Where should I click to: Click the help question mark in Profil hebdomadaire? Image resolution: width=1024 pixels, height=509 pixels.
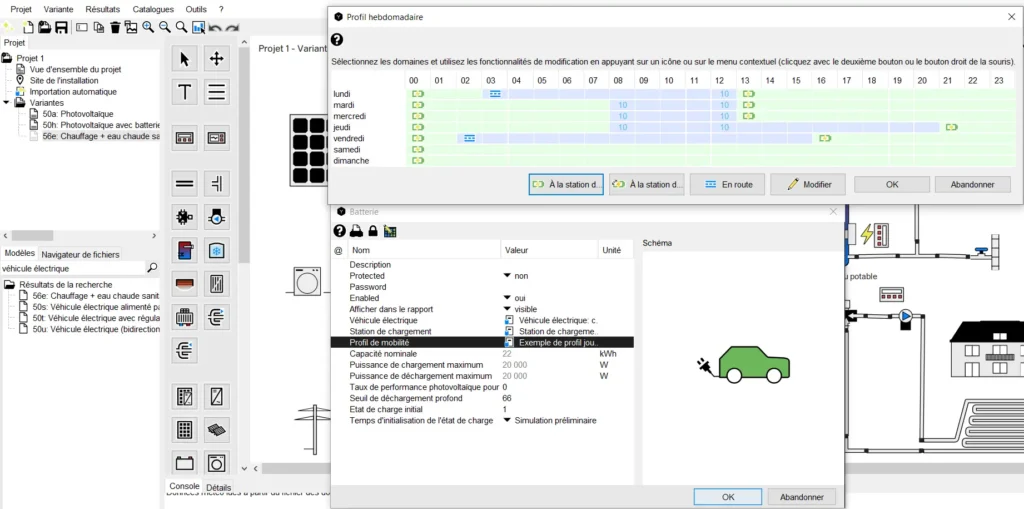point(337,40)
